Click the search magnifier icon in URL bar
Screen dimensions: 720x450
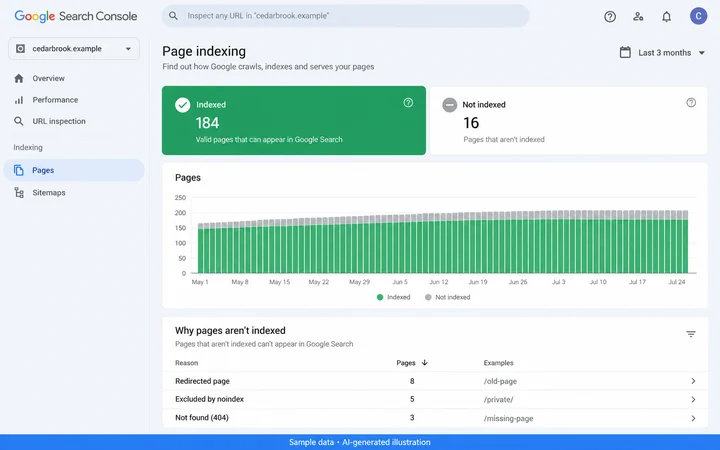pos(173,16)
